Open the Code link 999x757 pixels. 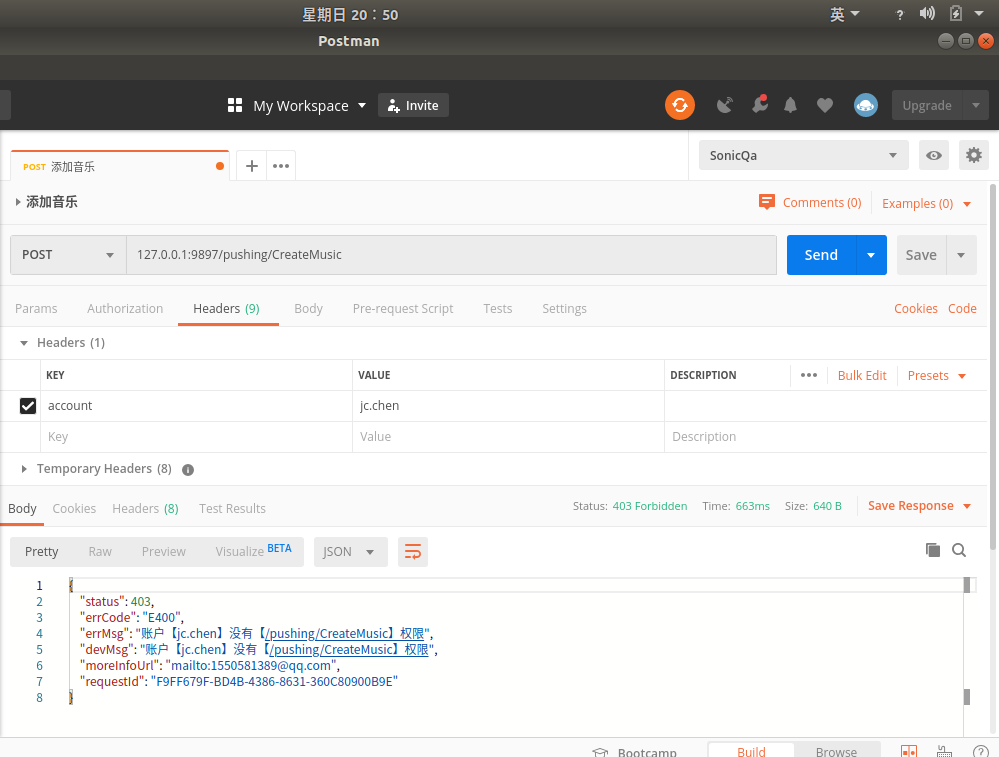coord(962,308)
